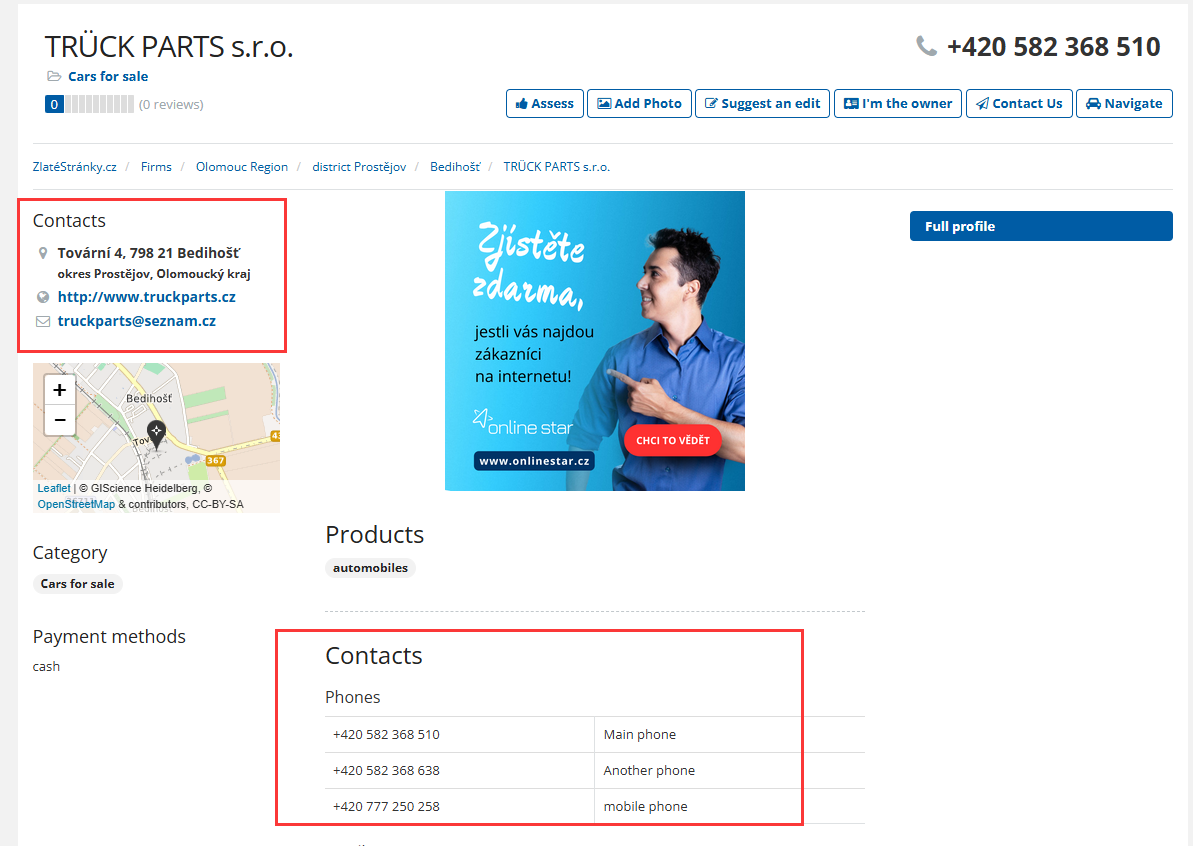Click www.onlinestar.cz in the ad banner
This screenshot has width=1193, height=846.
[534, 461]
